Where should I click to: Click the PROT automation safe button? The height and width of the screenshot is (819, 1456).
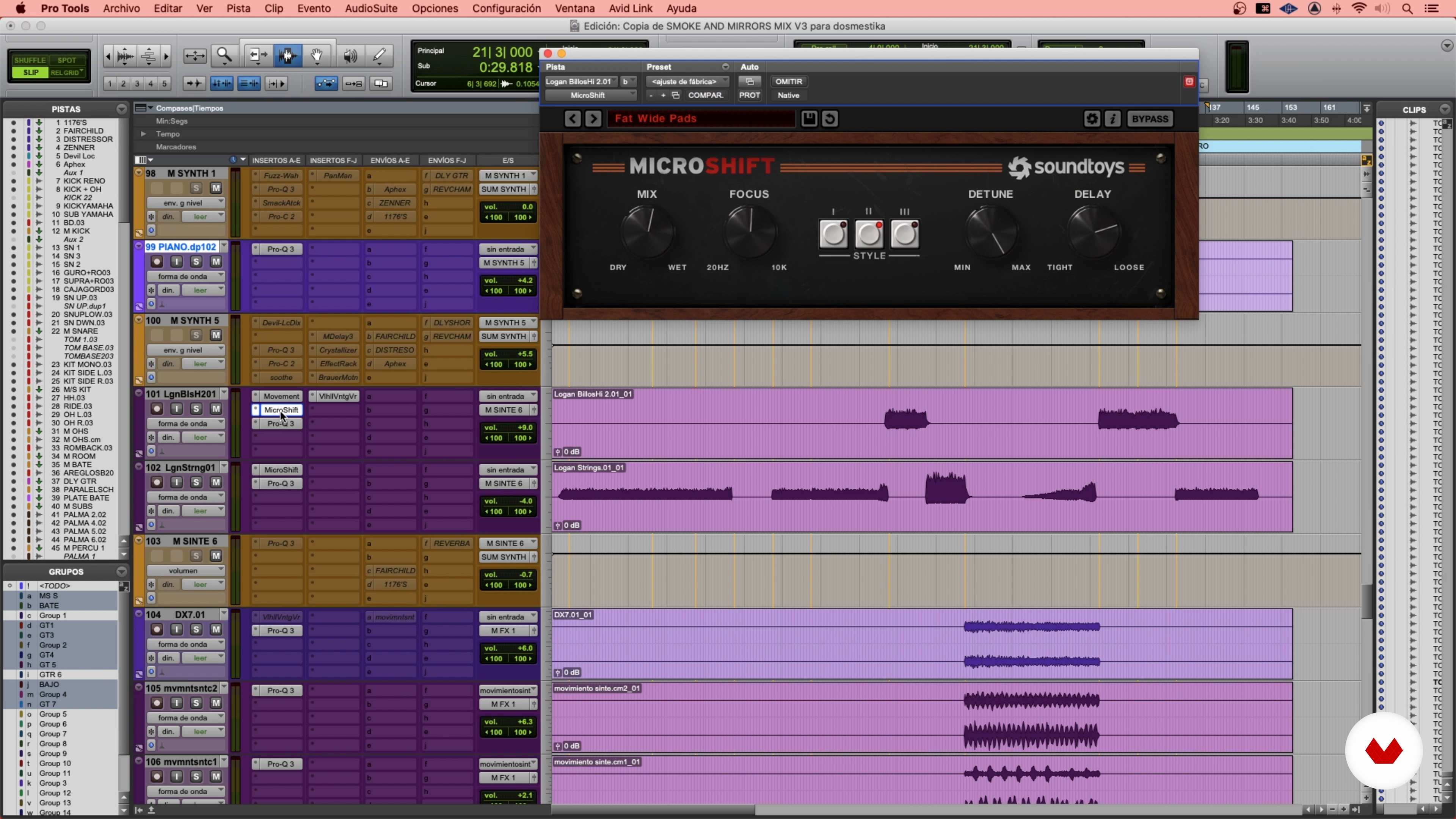click(750, 95)
